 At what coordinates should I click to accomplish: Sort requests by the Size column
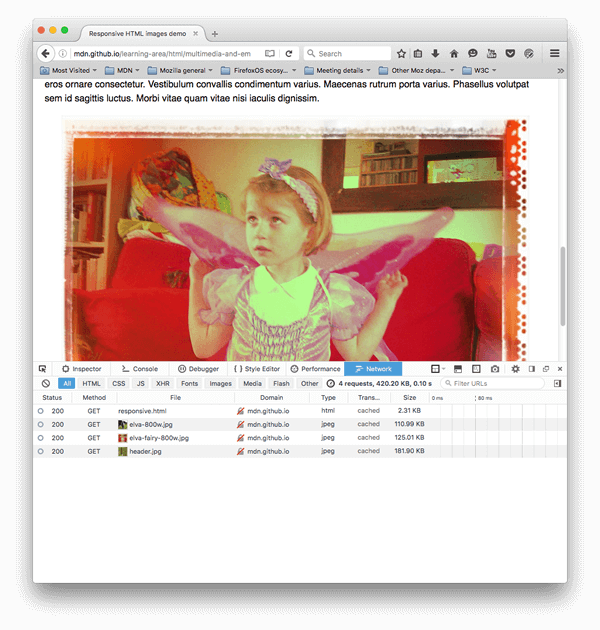[x=409, y=397]
